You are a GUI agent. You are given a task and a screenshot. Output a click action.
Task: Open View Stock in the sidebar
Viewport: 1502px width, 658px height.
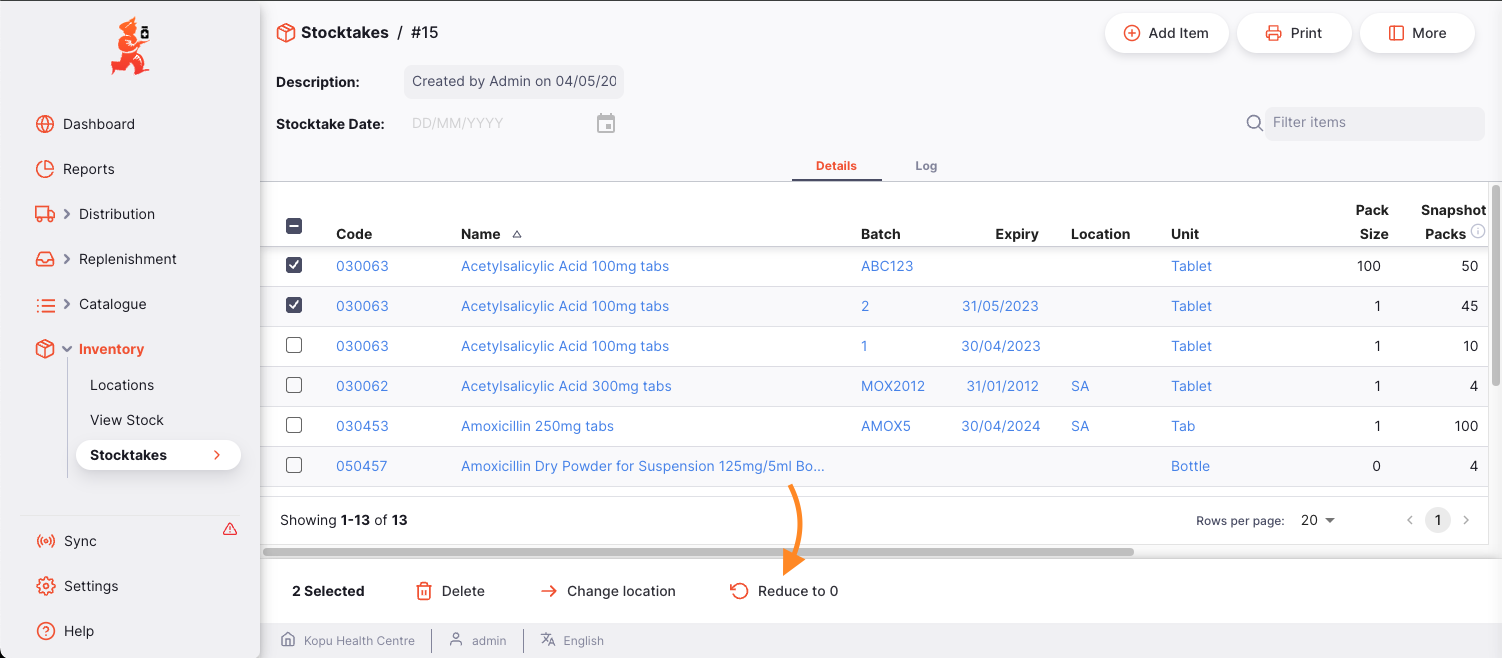[x=127, y=420]
